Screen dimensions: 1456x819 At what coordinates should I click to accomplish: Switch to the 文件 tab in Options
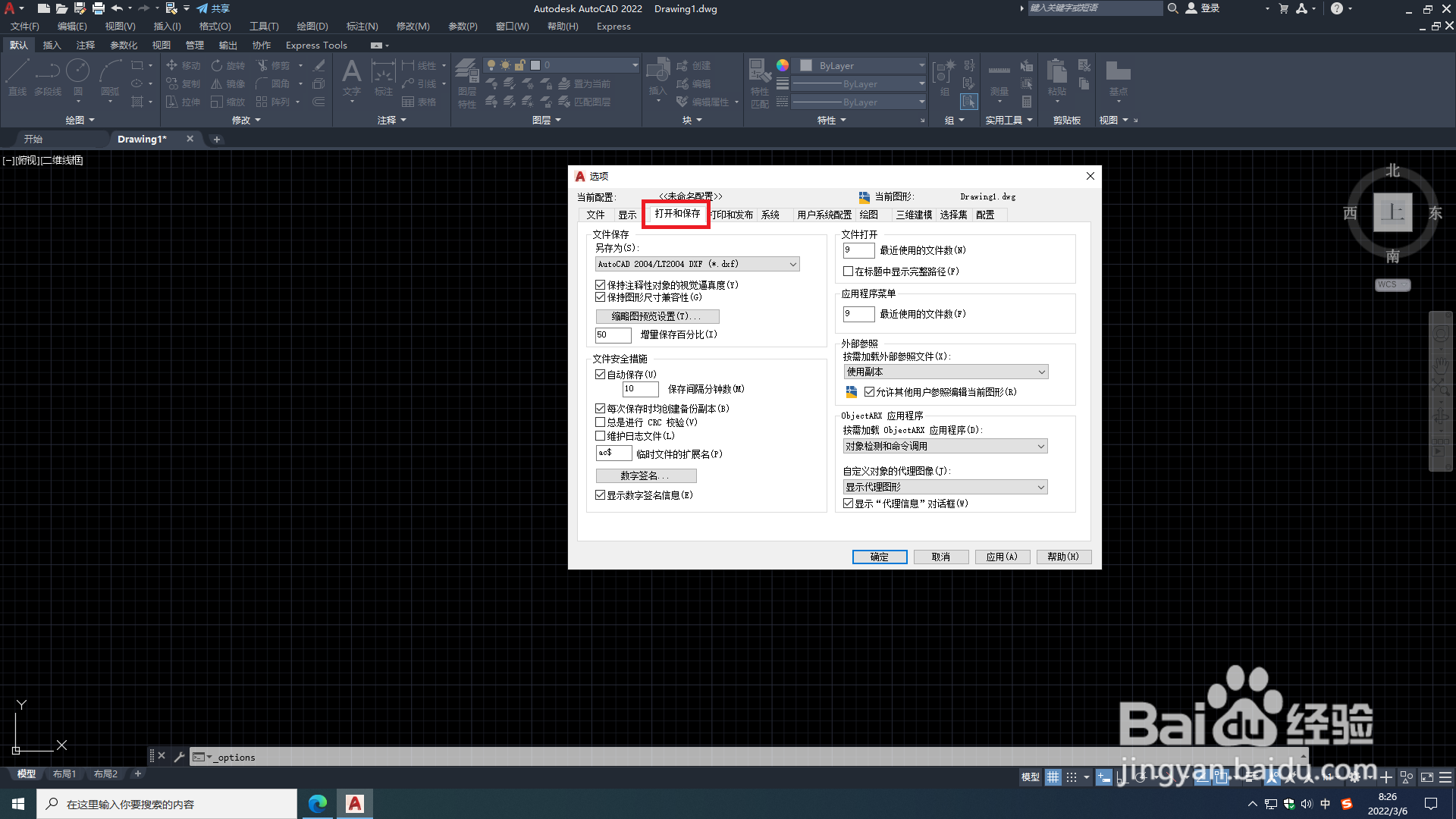[595, 215]
